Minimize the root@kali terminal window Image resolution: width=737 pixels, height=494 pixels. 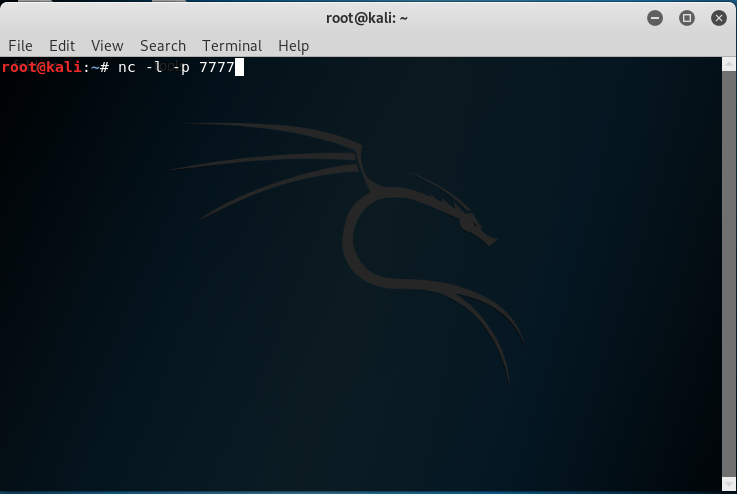pyautogui.click(x=655, y=18)
